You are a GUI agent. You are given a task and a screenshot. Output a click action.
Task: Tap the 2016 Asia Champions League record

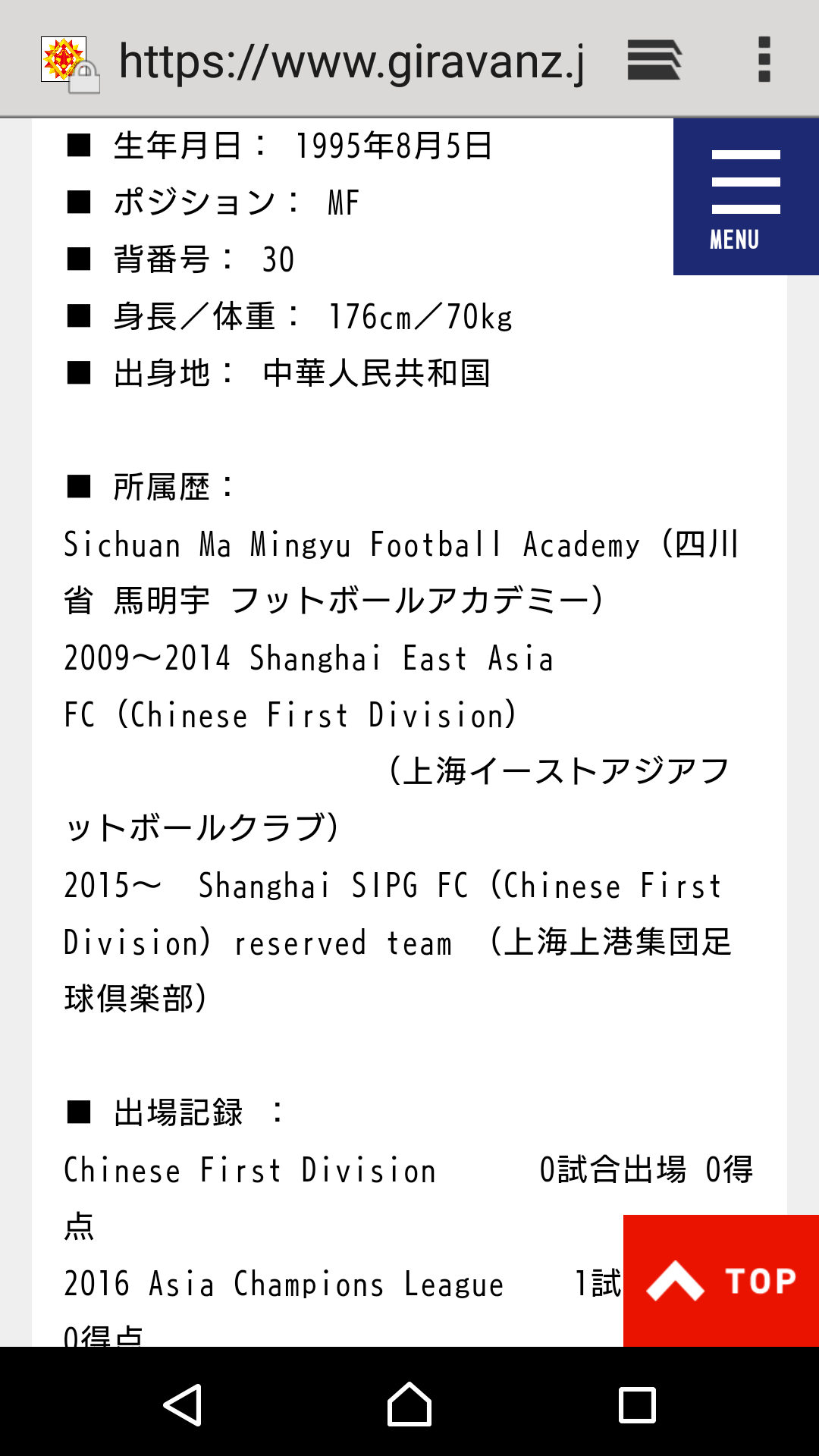[284, 1284]
